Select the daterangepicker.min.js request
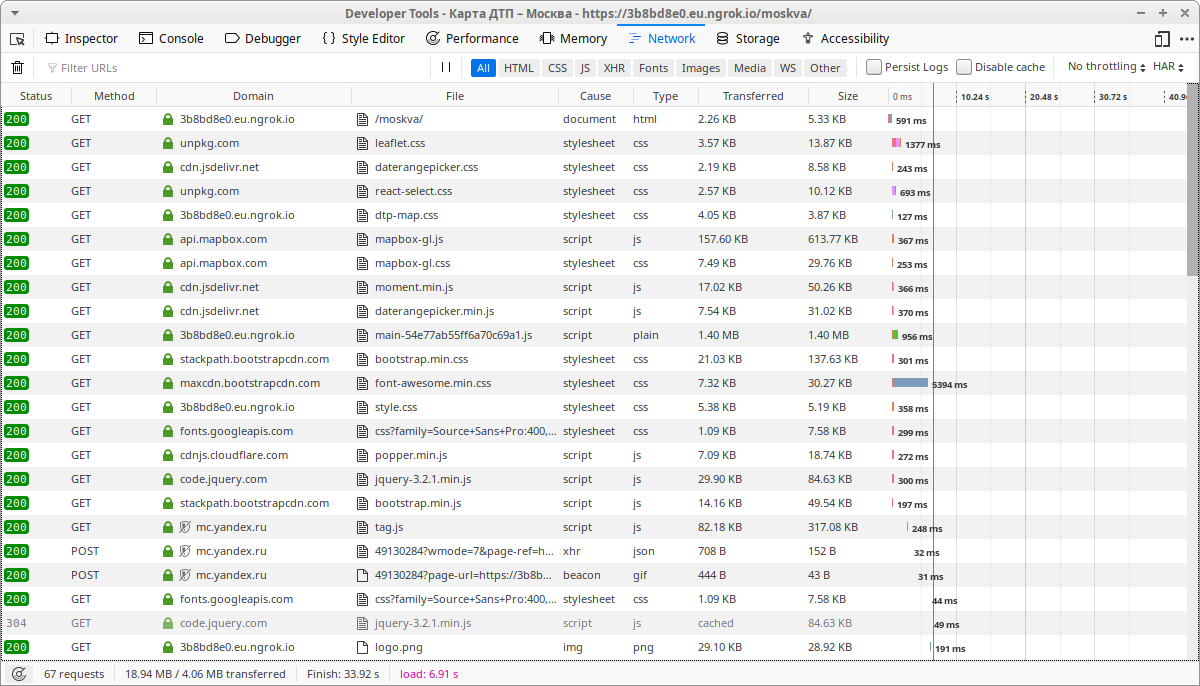1200x686 pixels. click(x=594, y=311)
